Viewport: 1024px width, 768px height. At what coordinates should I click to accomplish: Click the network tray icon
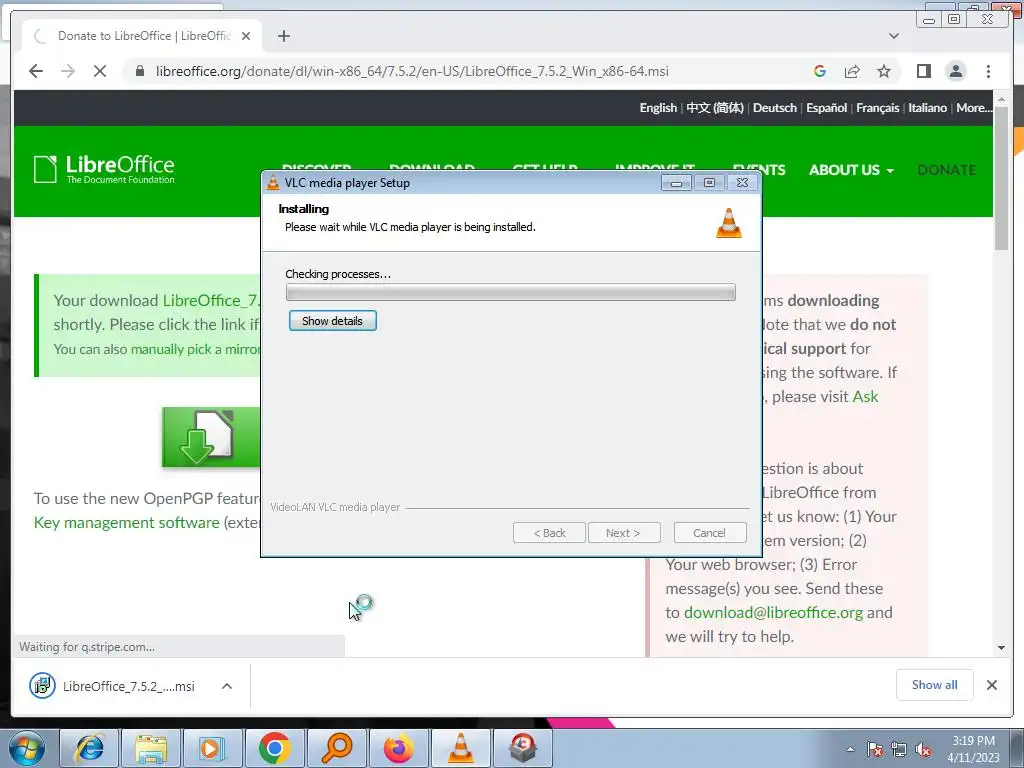pos(899,750)
